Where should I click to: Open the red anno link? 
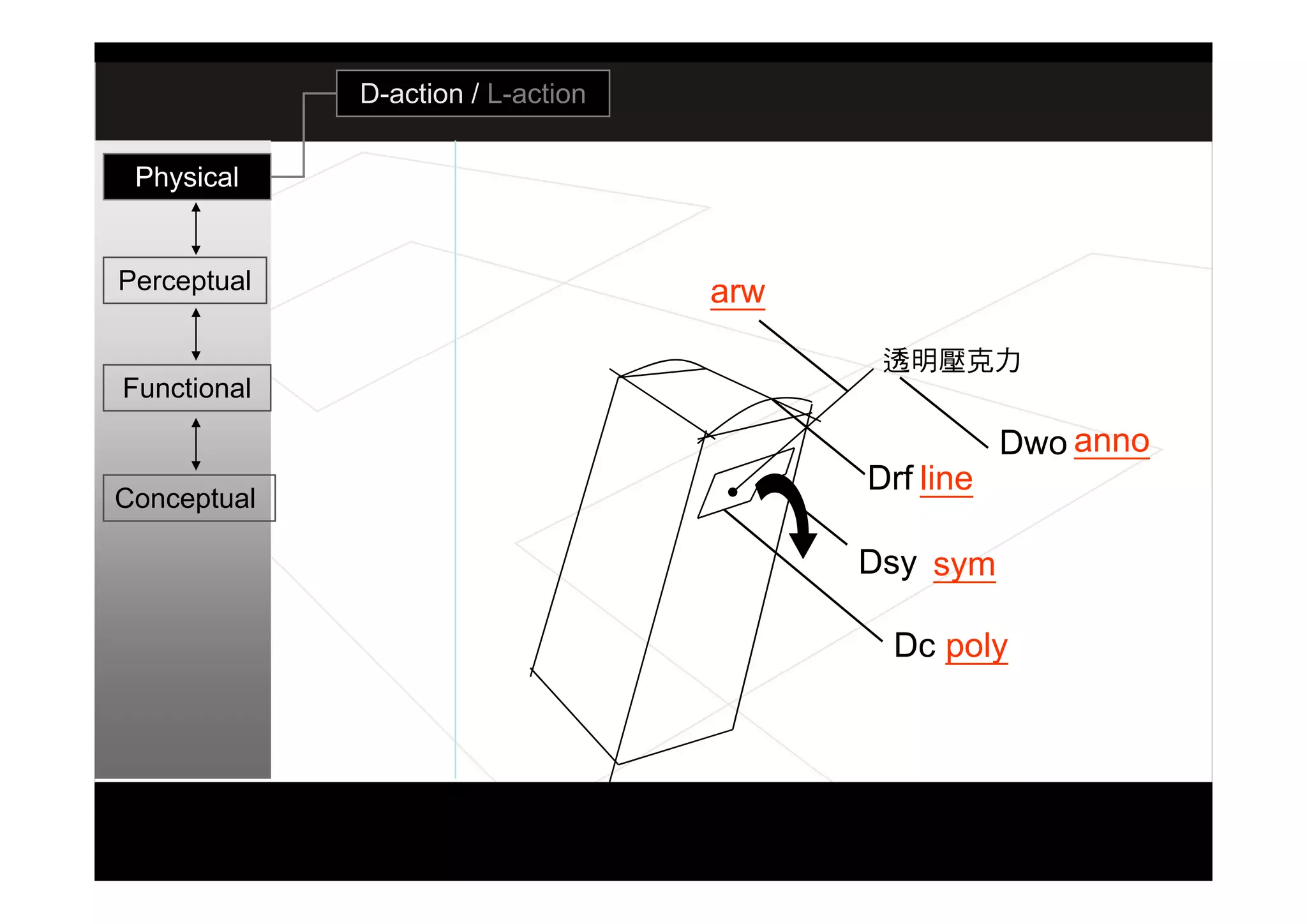(x=1111, y=442)
